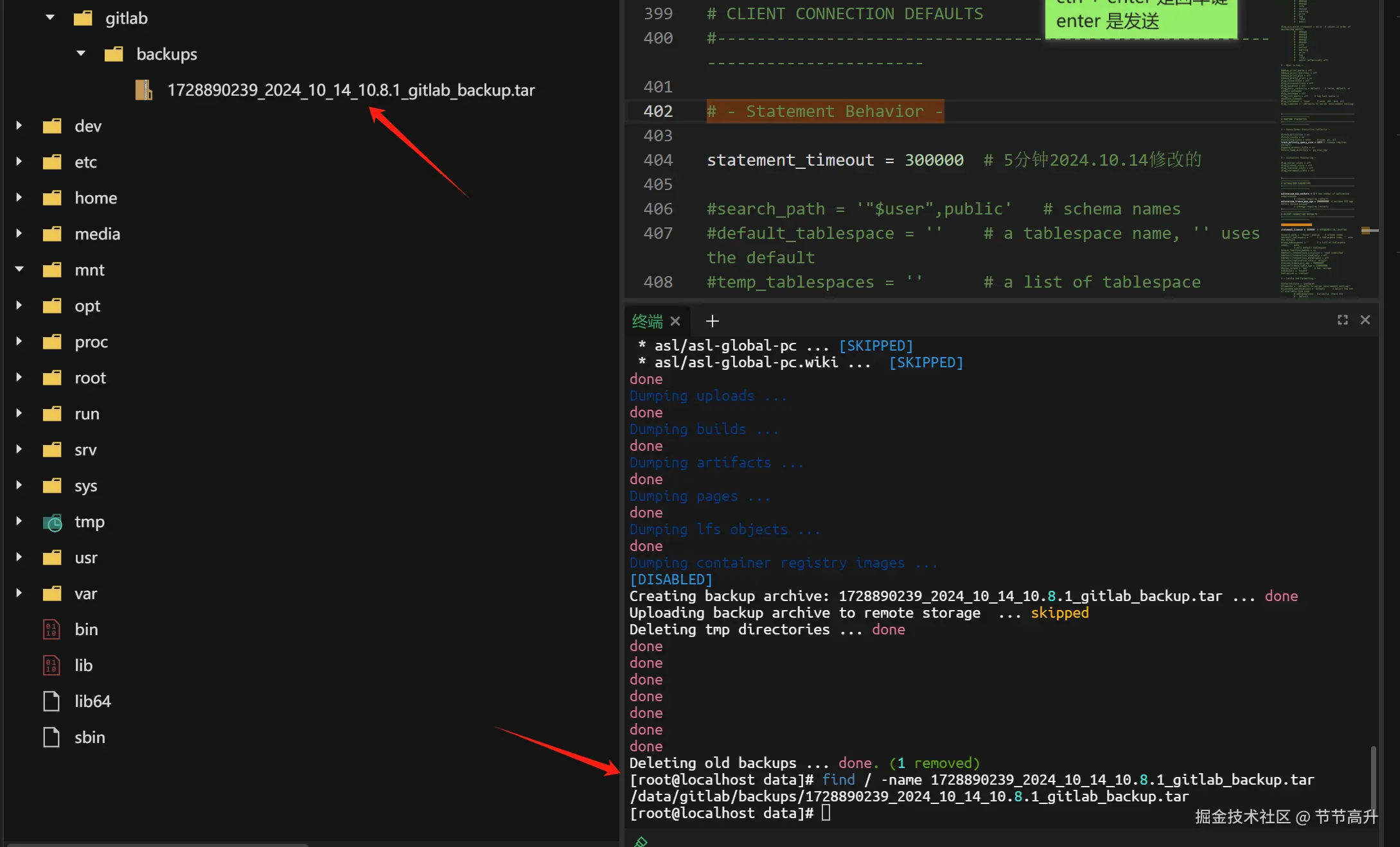Click the lib64 file icon
1400x847 pixels.
[x=51, y=701]
